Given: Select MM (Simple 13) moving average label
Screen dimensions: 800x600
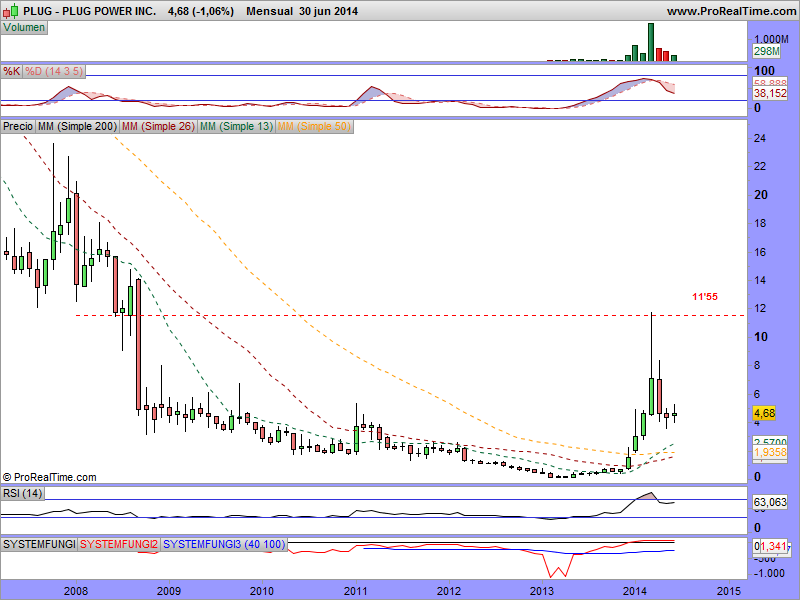Looking at the screenshot, I should tap(236, 126).
